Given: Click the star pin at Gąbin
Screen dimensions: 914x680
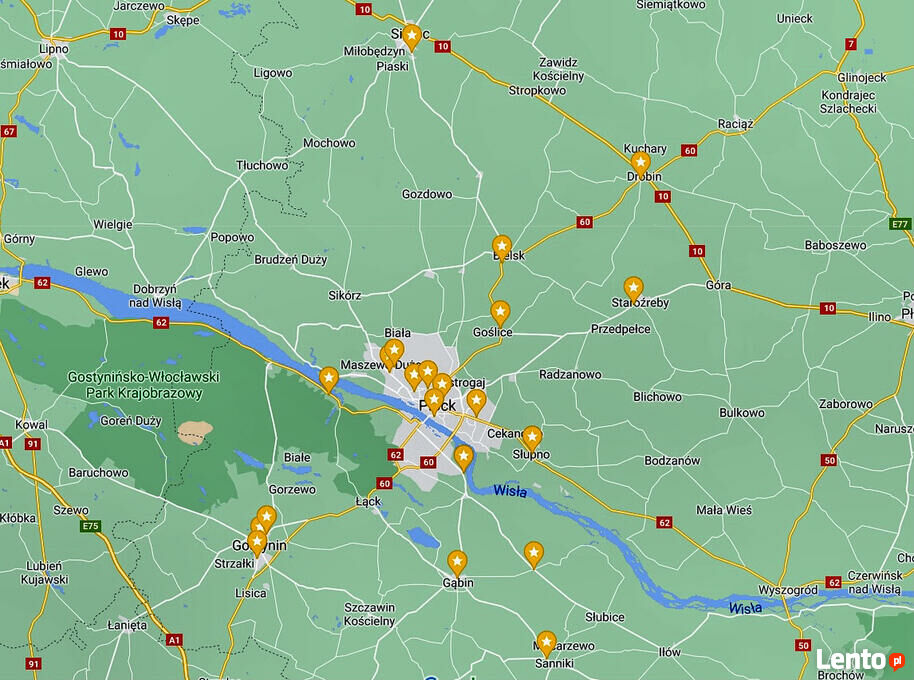Looking at the screenshot, I should click(x=457, y=562).
